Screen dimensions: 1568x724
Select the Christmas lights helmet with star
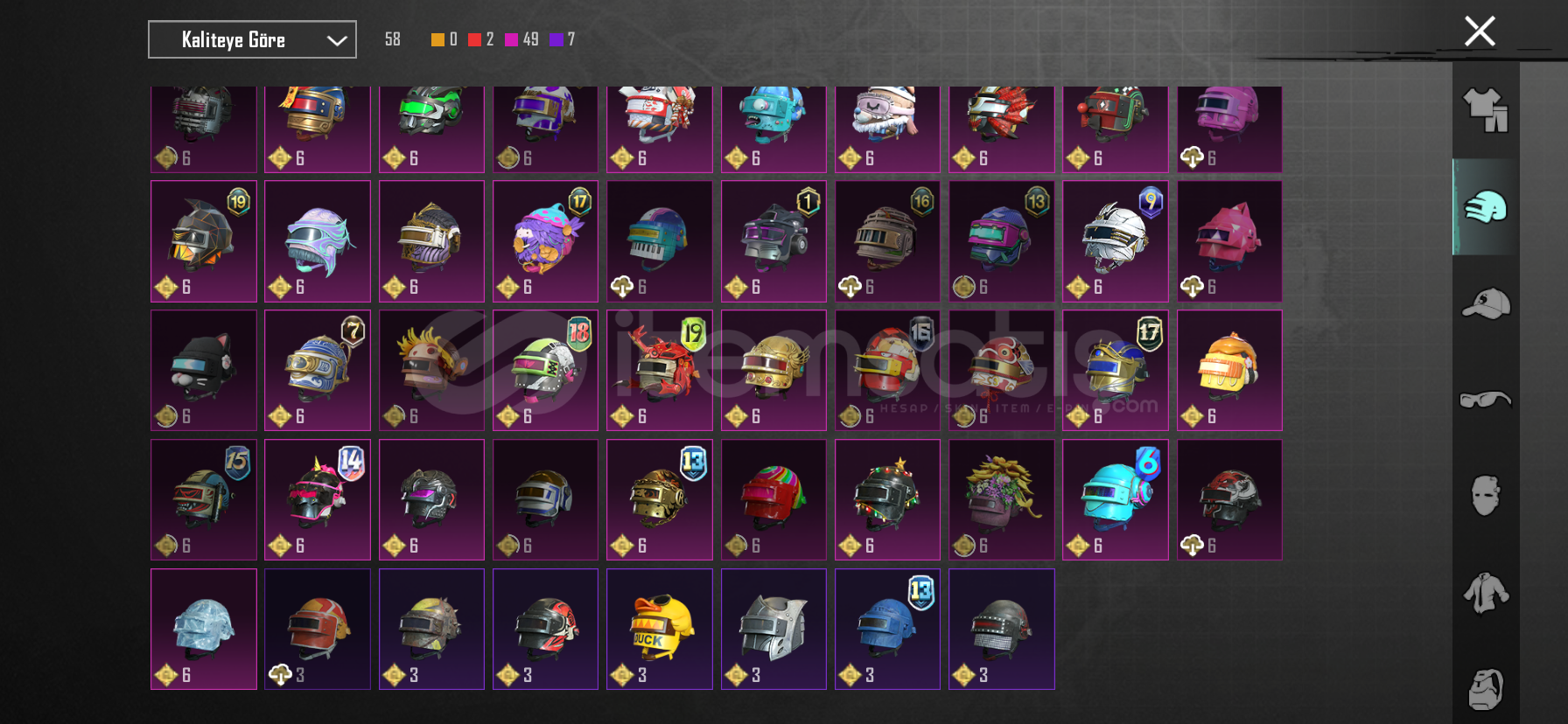(x=887, y=499)
